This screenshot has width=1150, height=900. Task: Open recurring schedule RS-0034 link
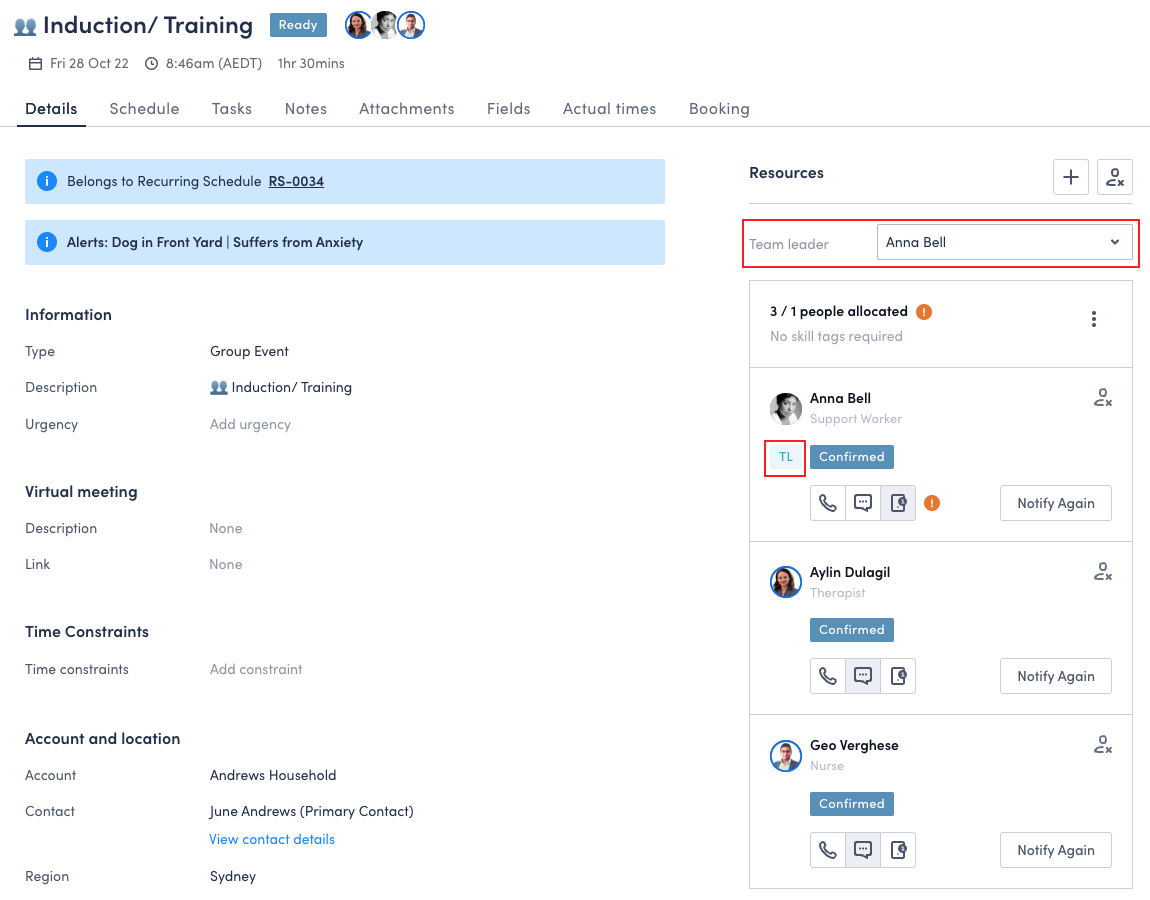[296, 181]
